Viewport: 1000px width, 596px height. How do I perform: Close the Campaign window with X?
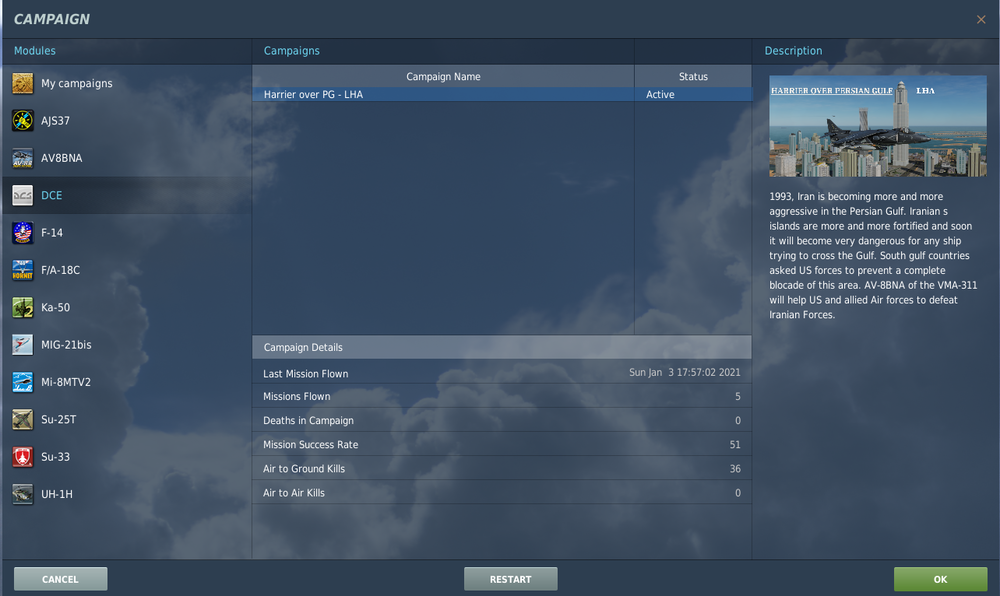[981, 20]
